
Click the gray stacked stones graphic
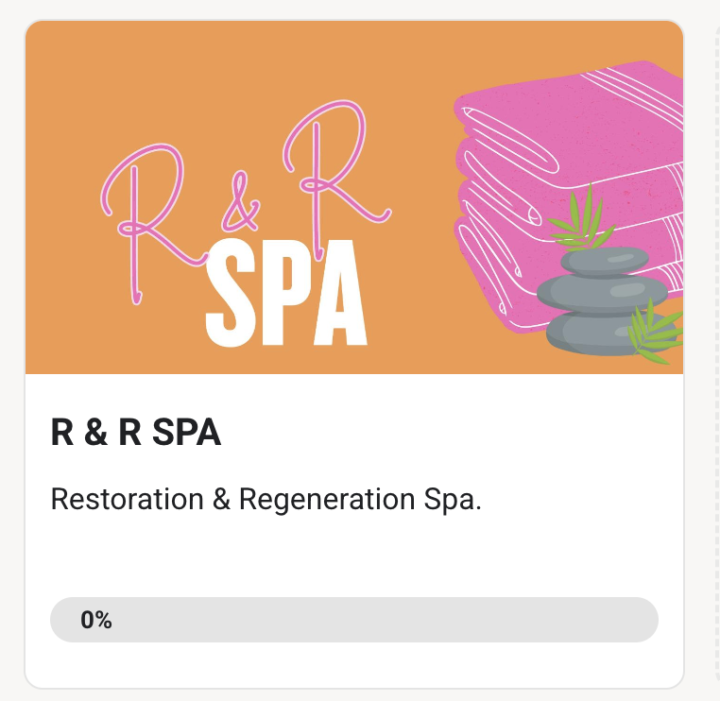pyautogui.click(x=602, y=300)
